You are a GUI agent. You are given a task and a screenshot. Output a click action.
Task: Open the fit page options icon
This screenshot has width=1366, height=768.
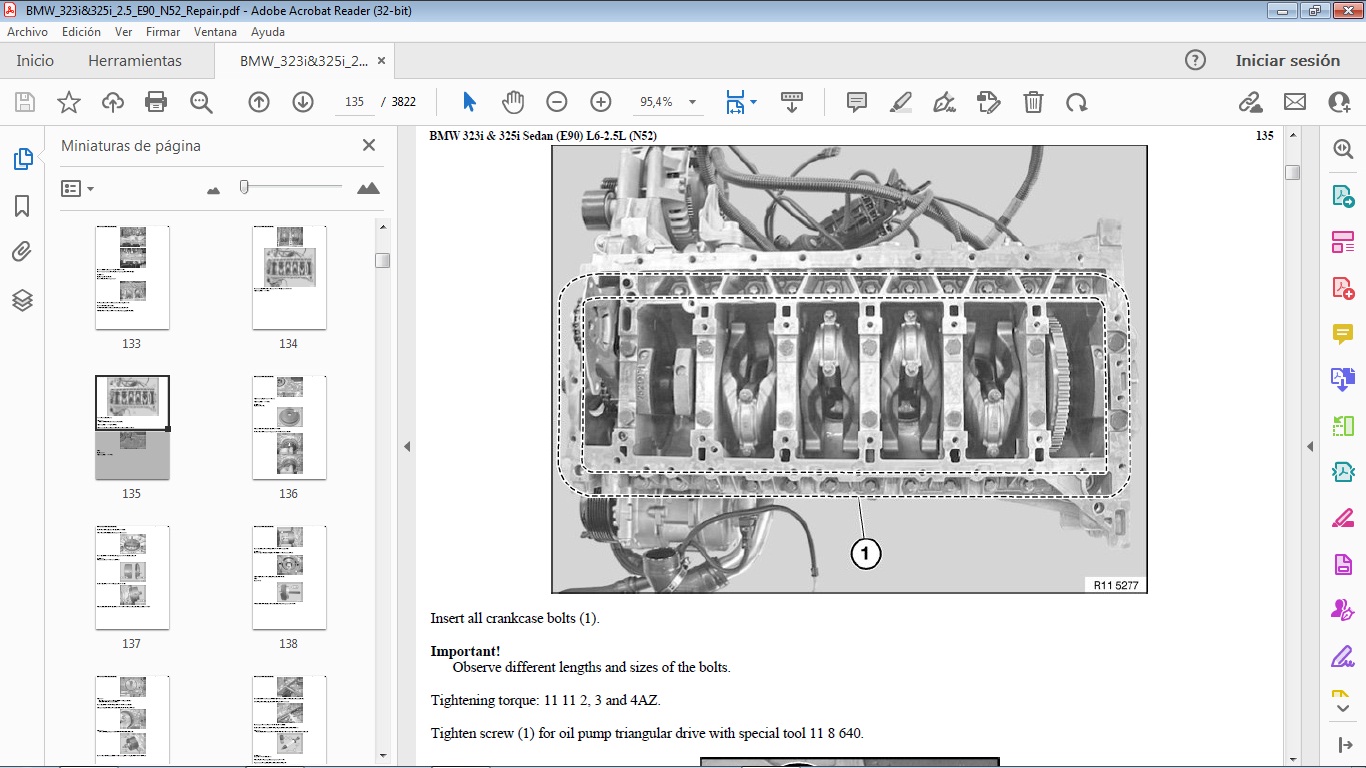[736, 102]
